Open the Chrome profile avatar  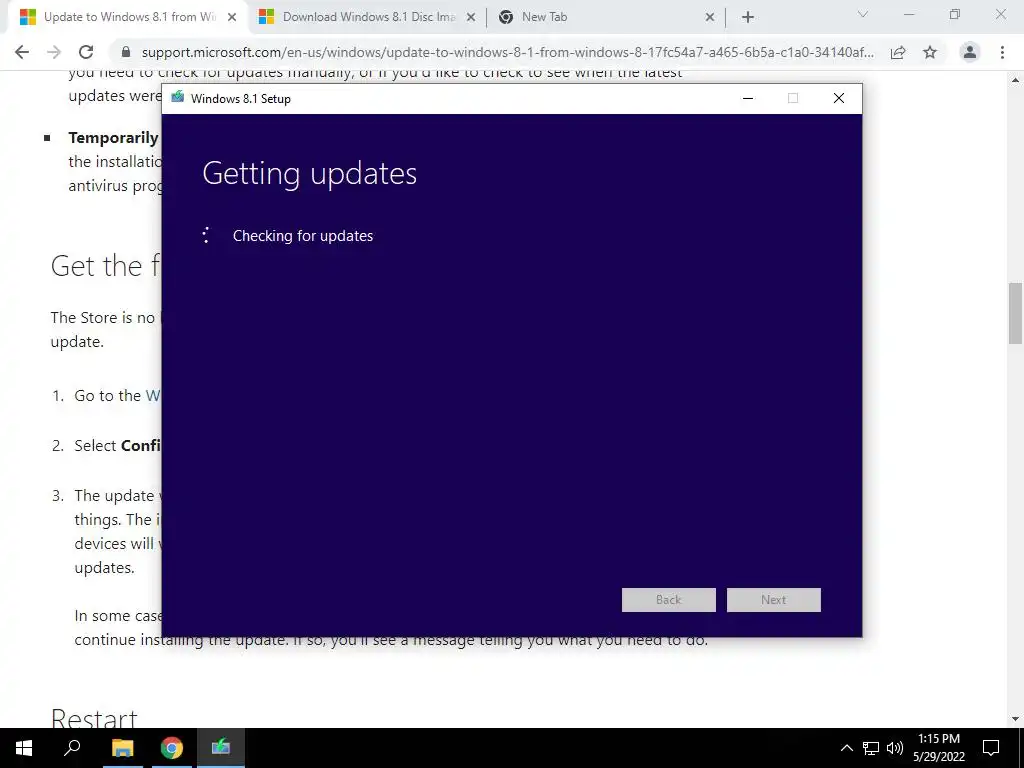click(x=970, y=52)
